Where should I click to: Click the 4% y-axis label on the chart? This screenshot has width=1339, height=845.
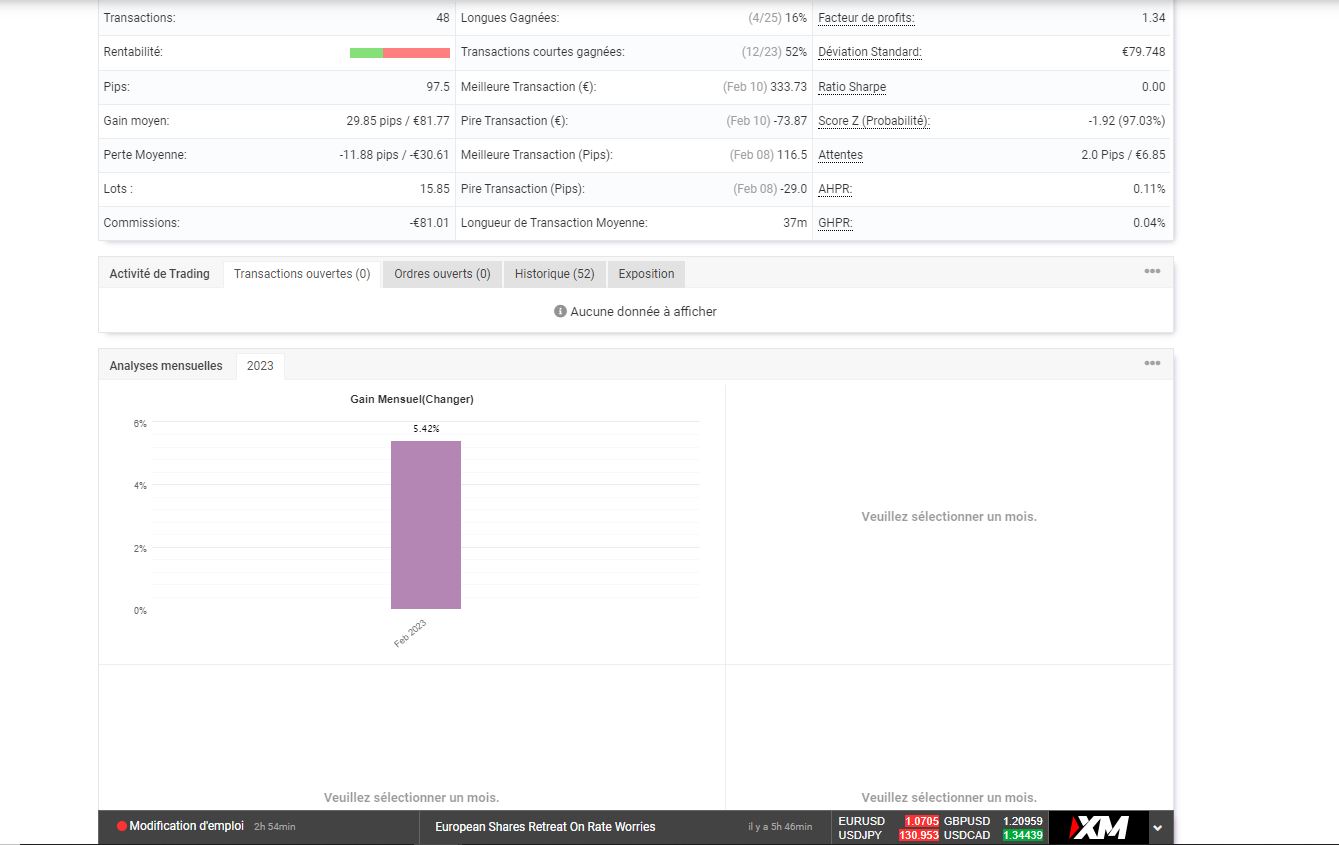[x=140, y=486]
